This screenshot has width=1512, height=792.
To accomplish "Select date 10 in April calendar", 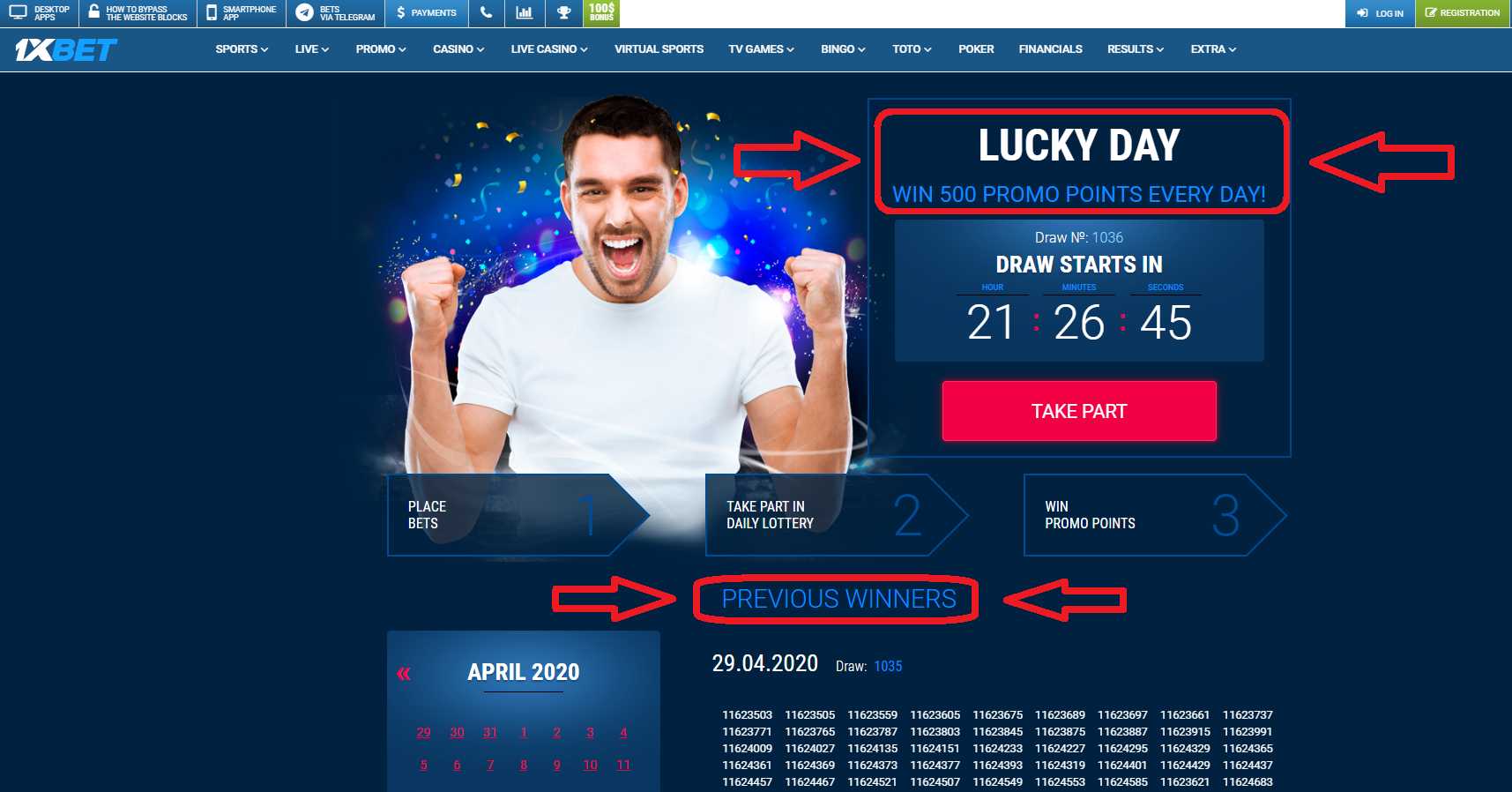I will coord(590,765).
